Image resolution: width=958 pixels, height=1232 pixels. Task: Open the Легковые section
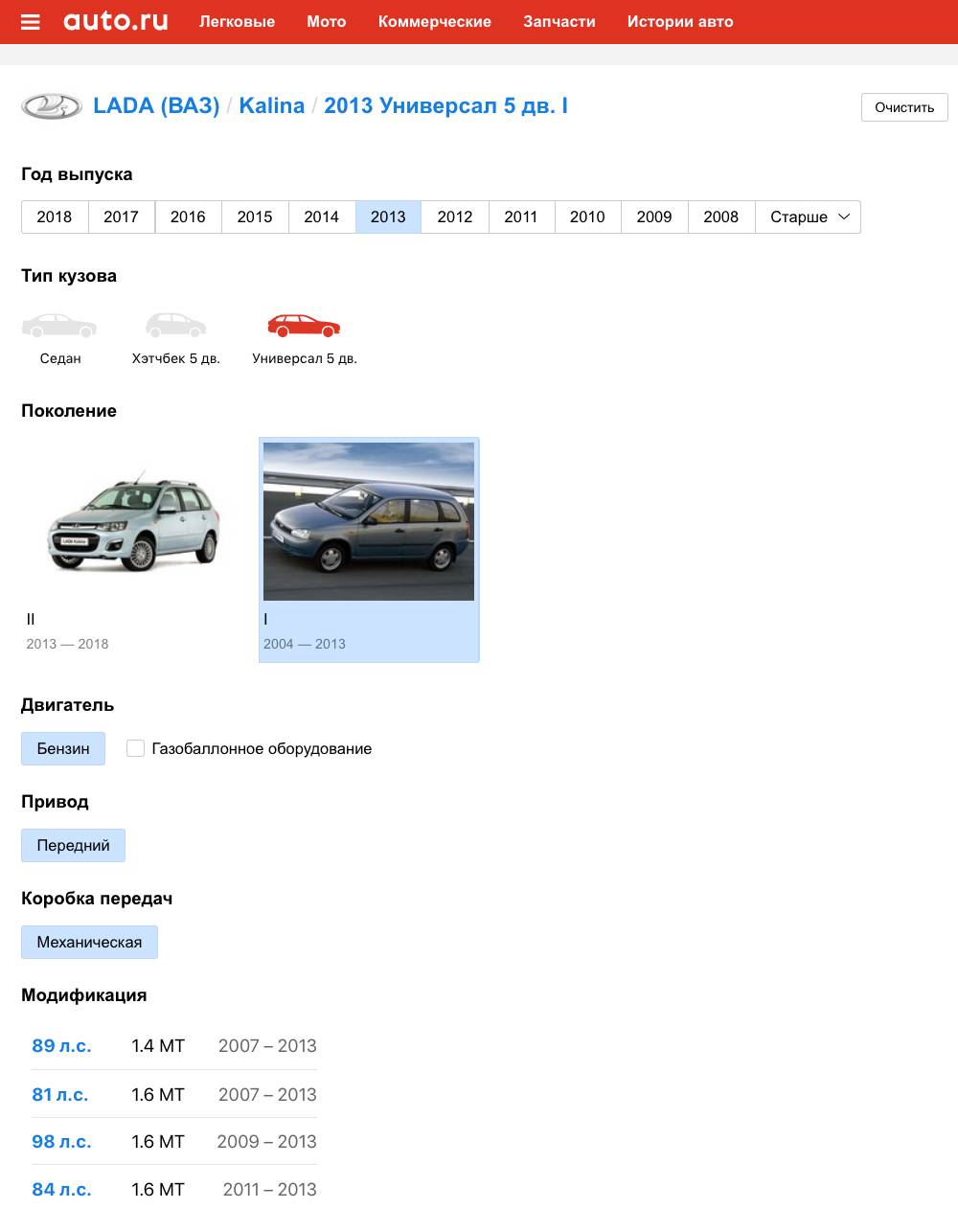[237, 21]
